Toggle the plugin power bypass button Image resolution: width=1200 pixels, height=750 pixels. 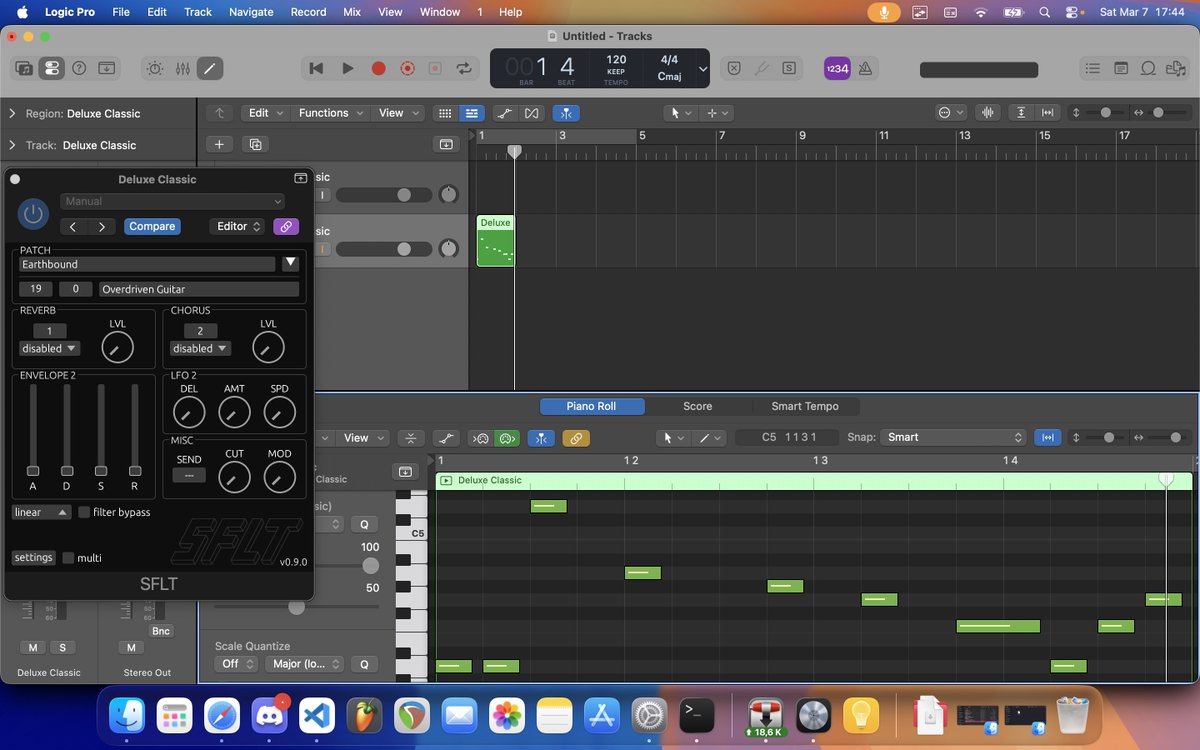[34, 213]
